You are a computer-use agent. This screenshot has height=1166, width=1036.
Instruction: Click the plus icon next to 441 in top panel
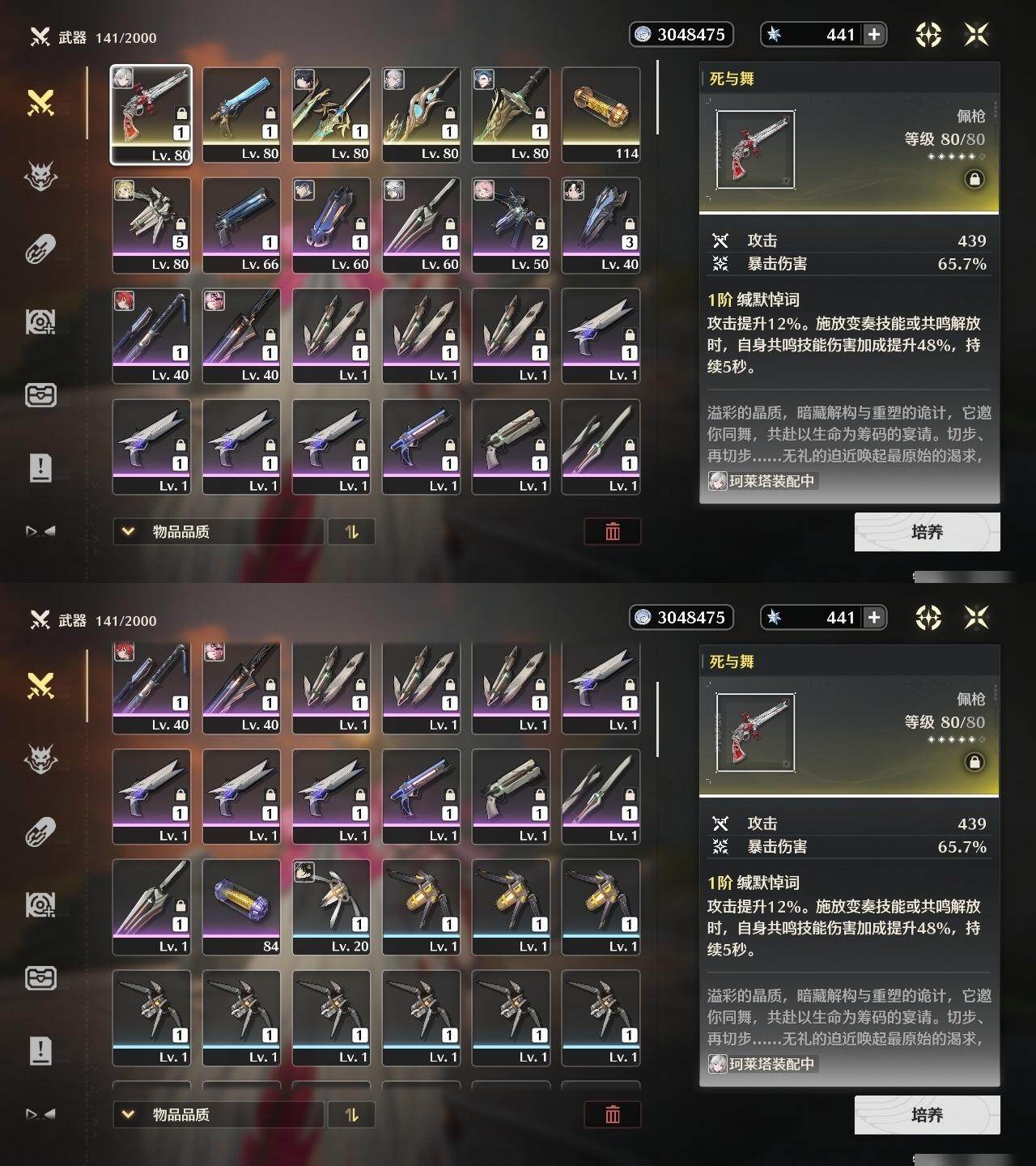(x=874, y=34)
